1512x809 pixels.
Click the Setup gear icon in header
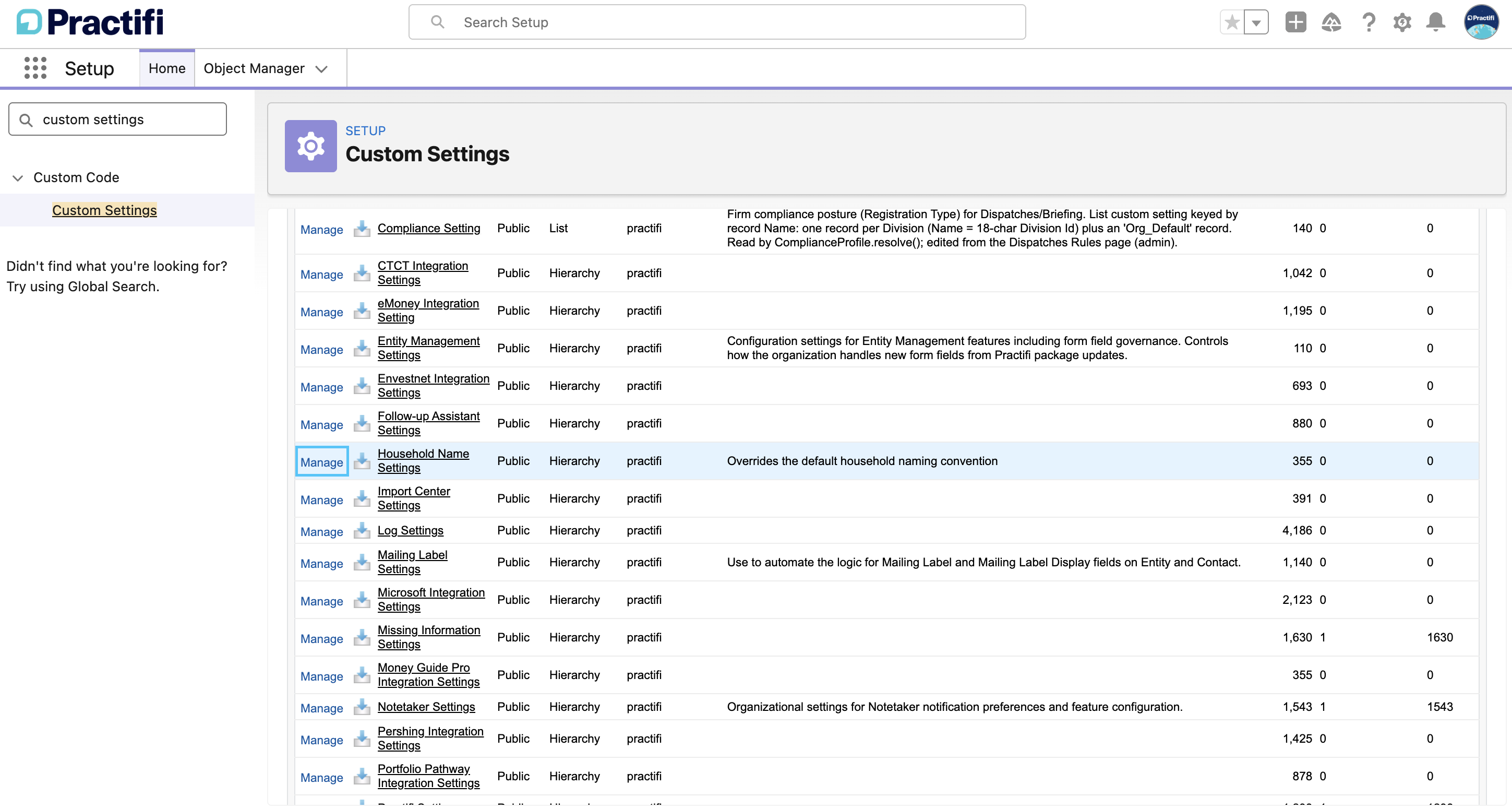[1402, 22]
